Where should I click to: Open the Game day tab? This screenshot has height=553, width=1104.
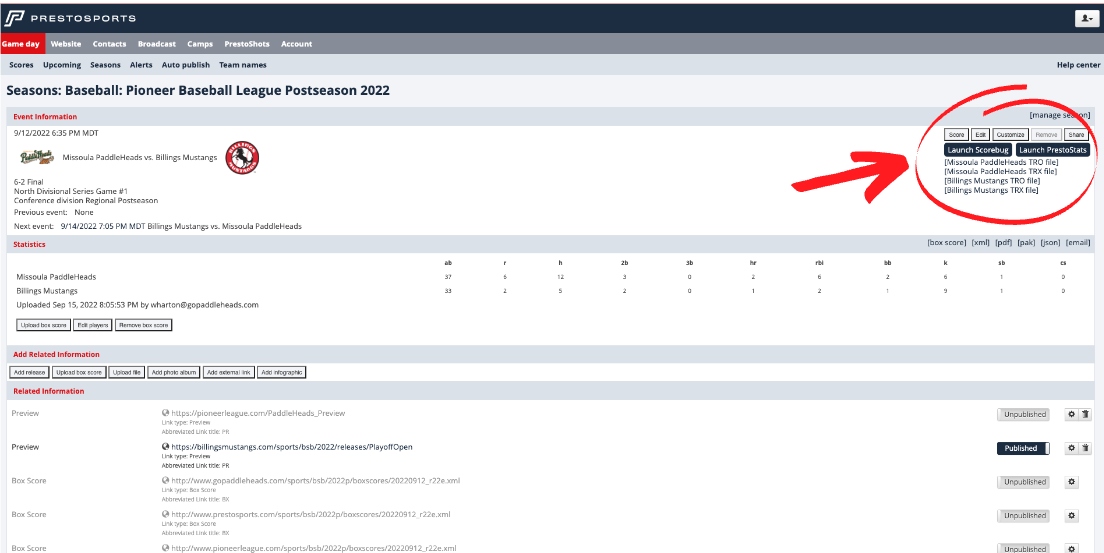point(22,44)
